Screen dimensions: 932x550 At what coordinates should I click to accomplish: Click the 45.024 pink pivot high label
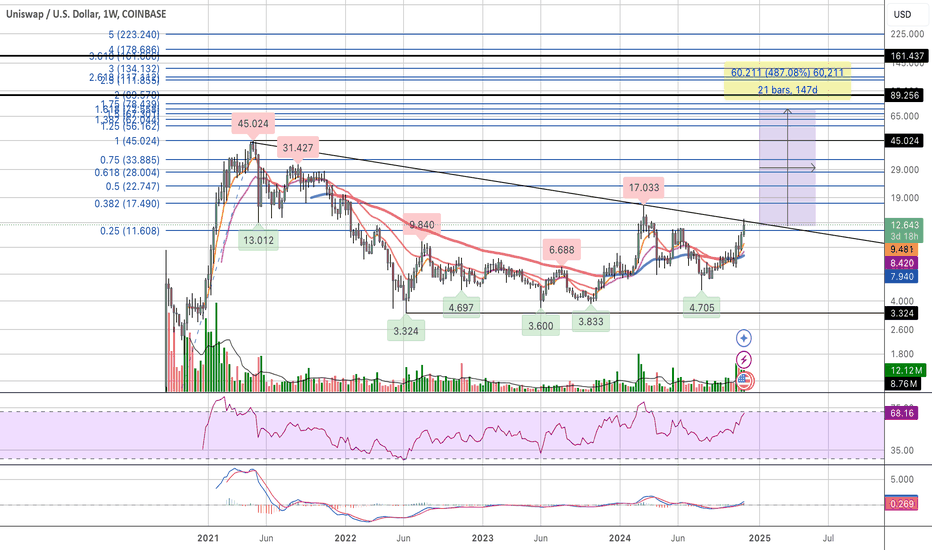(253, 124)
